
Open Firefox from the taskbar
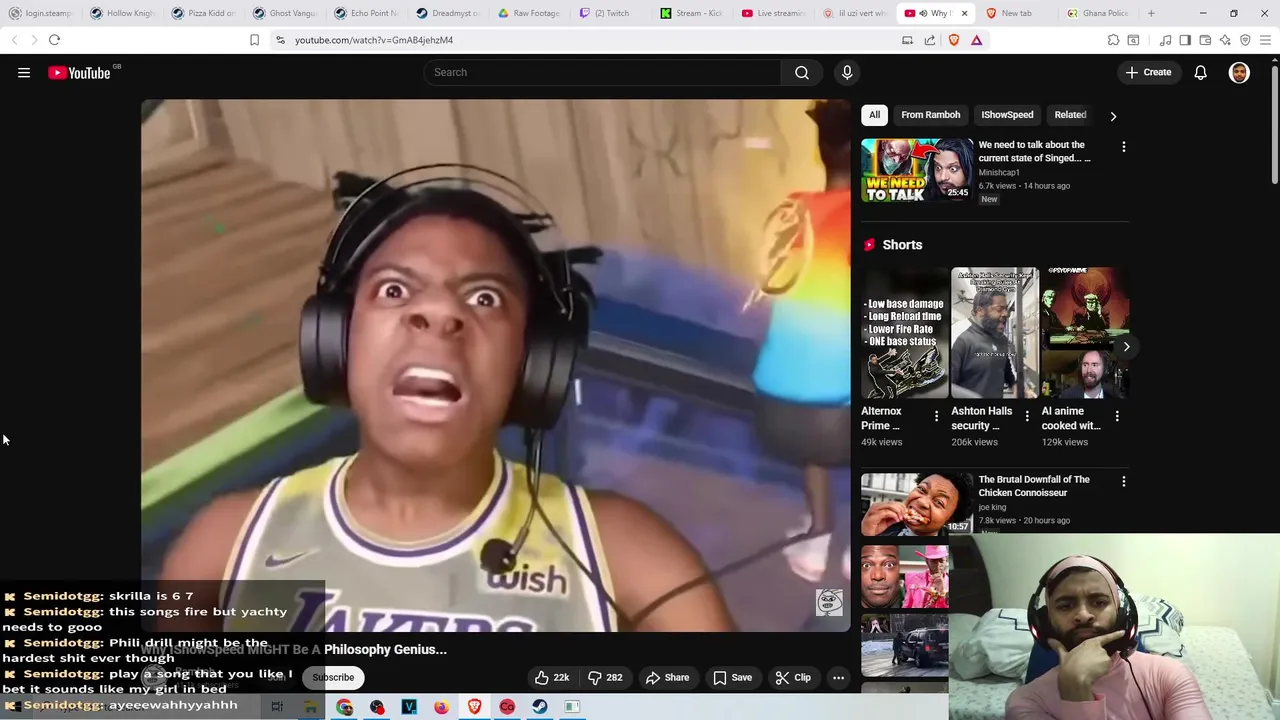click(441, 707)
